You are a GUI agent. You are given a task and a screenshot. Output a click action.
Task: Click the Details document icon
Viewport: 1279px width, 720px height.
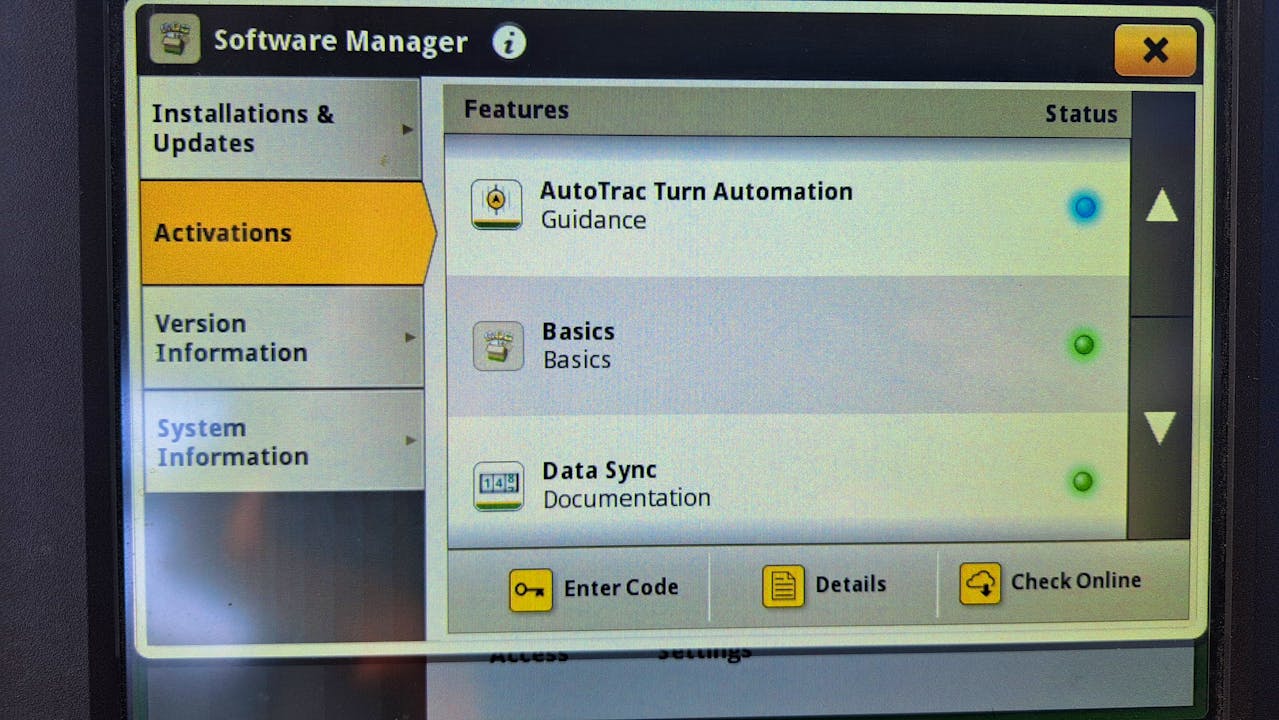pyautogui.click(x=783, y=586)
